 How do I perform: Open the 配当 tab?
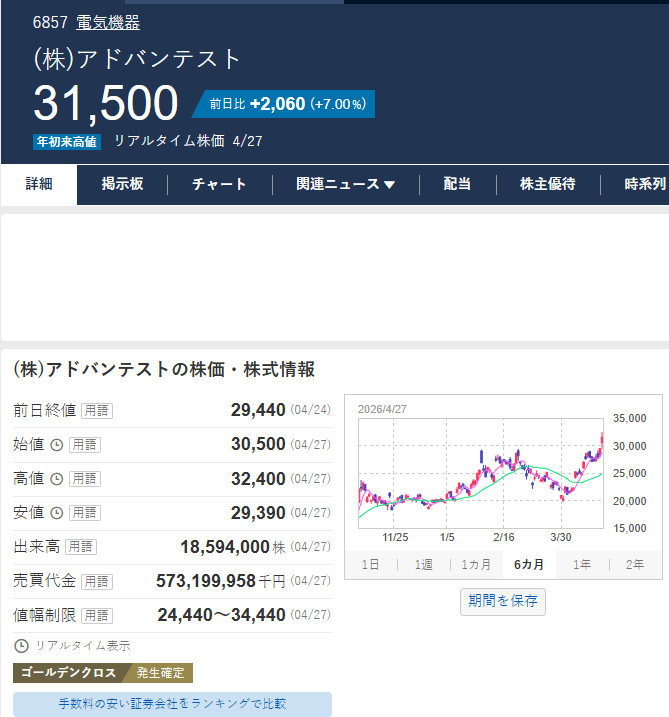coord(457,184)
